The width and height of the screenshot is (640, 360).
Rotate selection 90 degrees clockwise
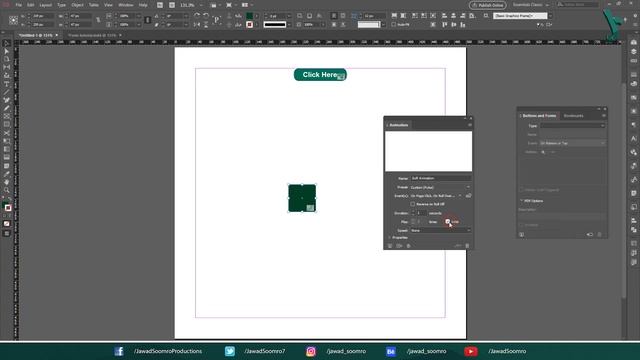point(197,16)
